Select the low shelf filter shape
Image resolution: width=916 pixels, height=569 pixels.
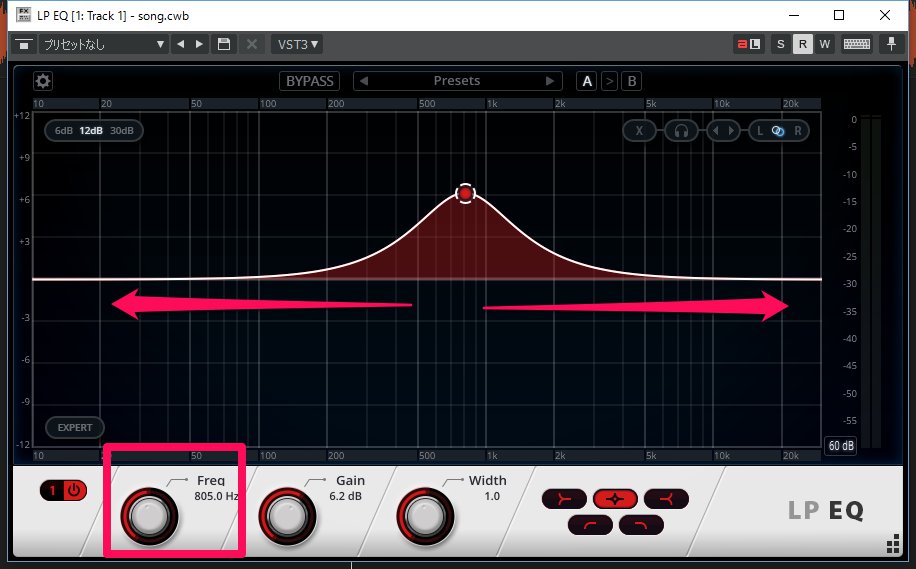565,497
